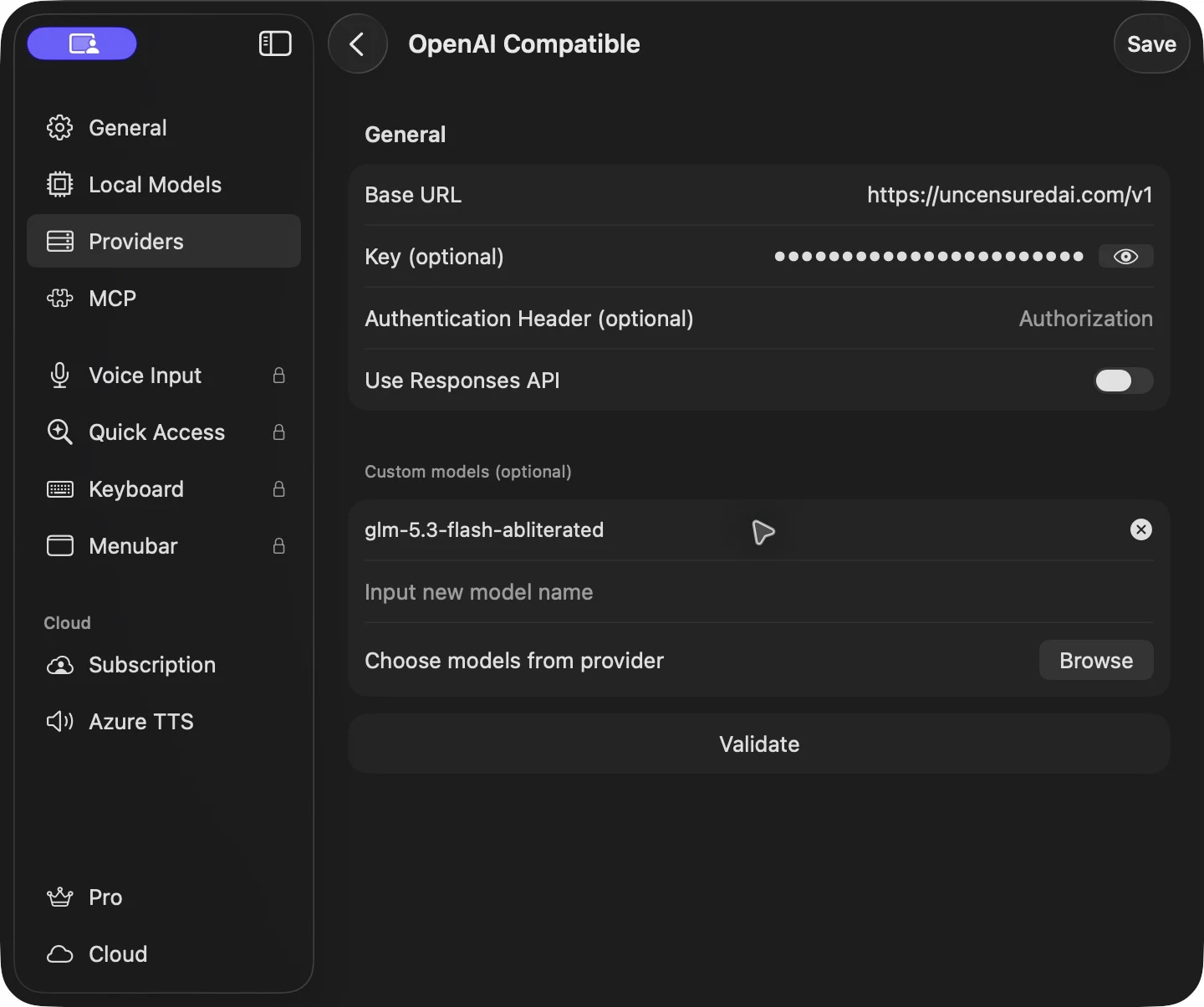
Task: Click the Local Models chip icon
Action: [x=59, y=185]
